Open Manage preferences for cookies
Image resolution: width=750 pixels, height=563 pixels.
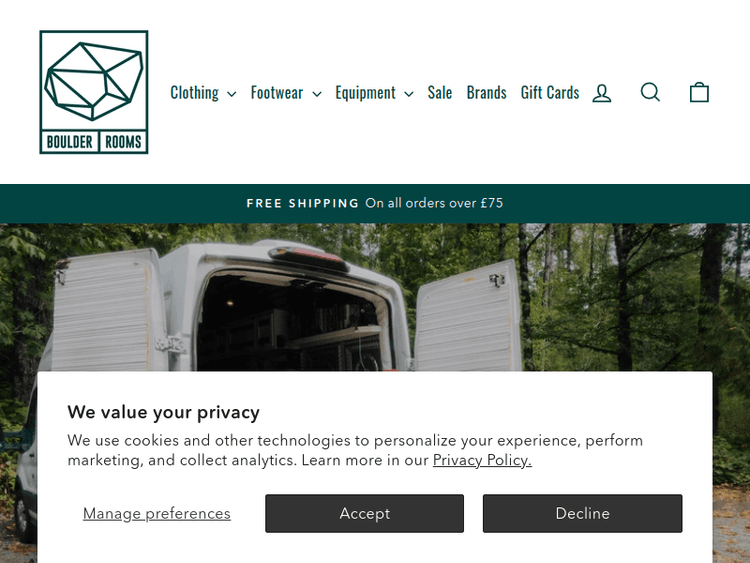[157, 514]
